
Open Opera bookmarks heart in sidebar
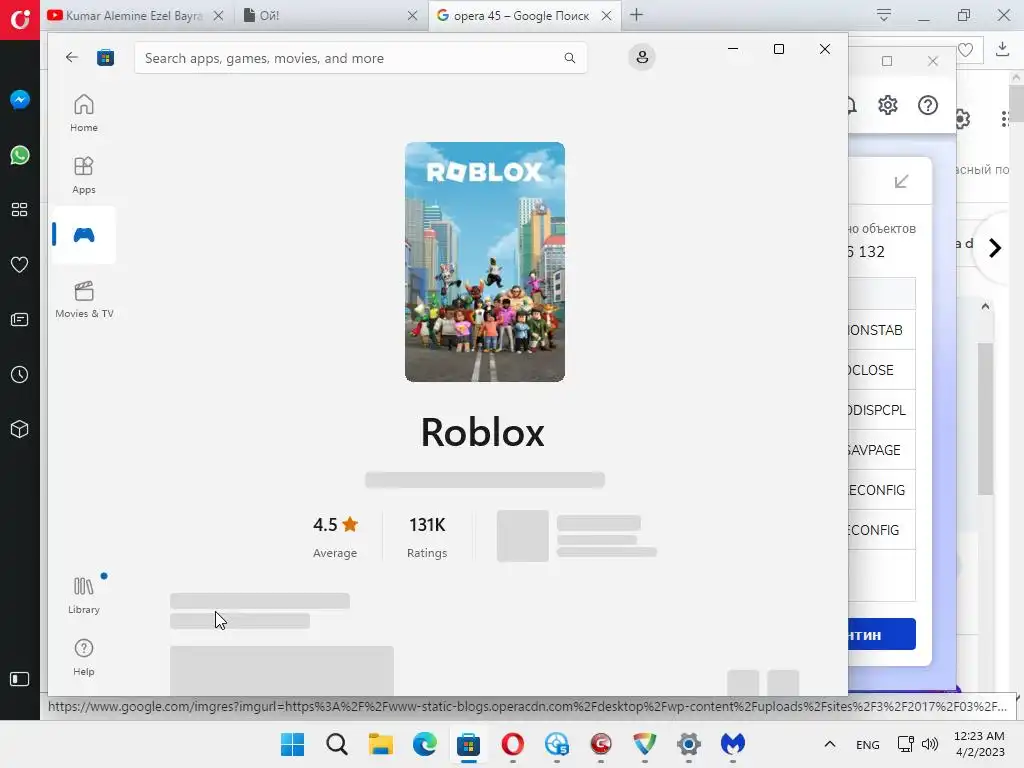click(20, 264)
